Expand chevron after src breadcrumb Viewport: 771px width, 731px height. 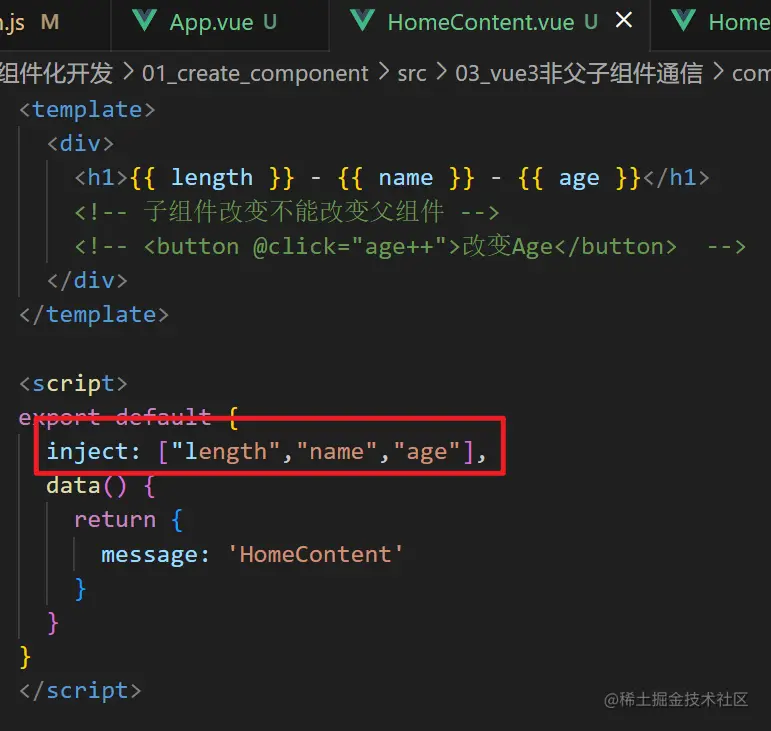(x=441, y=73)
